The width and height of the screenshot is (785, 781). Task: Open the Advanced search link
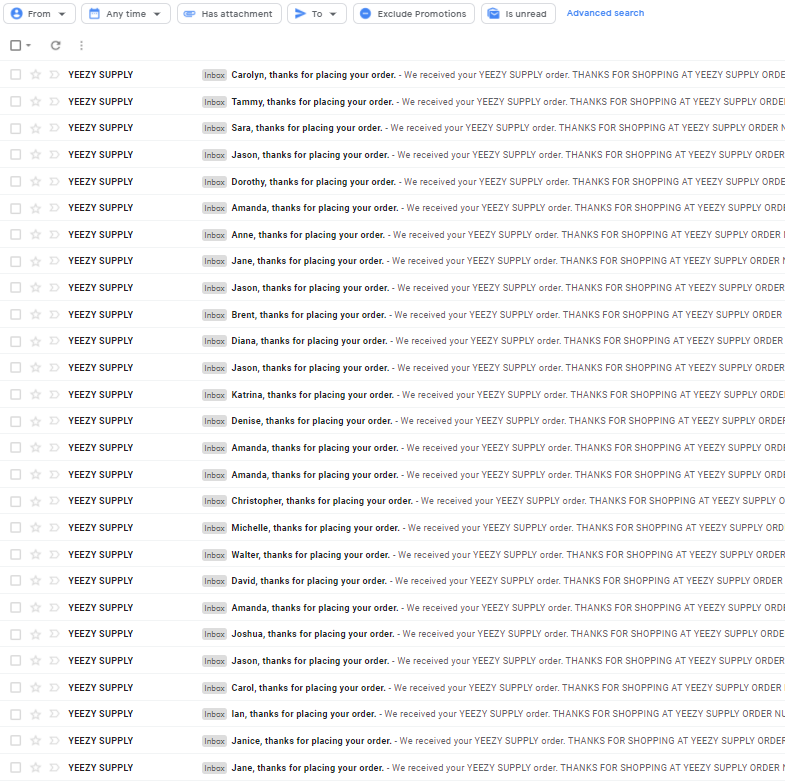point(605,13)
